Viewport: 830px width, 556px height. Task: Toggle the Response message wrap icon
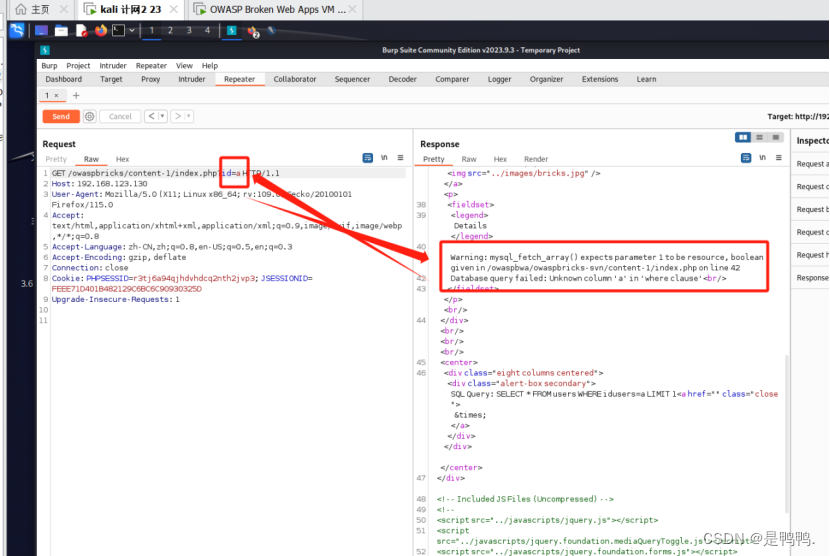(746, 158)
